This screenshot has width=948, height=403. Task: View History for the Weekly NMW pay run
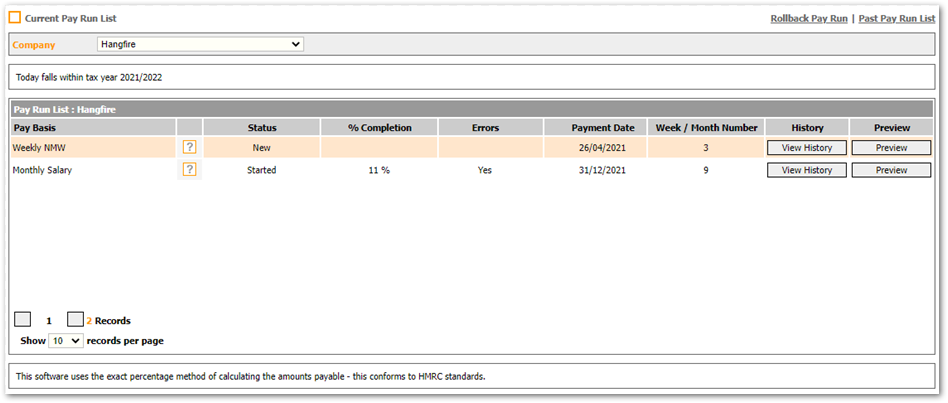pos(806,147)
